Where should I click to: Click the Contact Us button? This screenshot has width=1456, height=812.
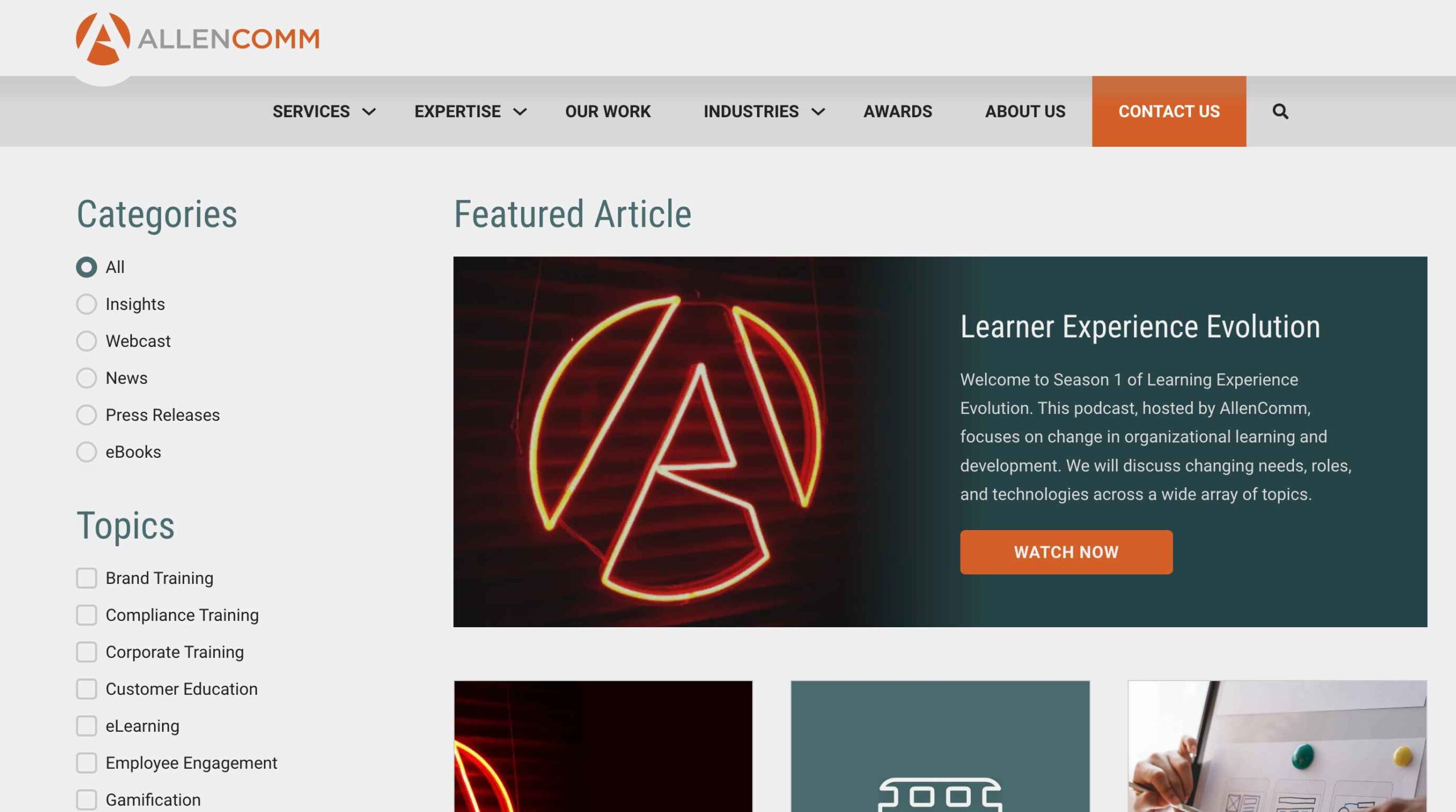point(1169,111)
